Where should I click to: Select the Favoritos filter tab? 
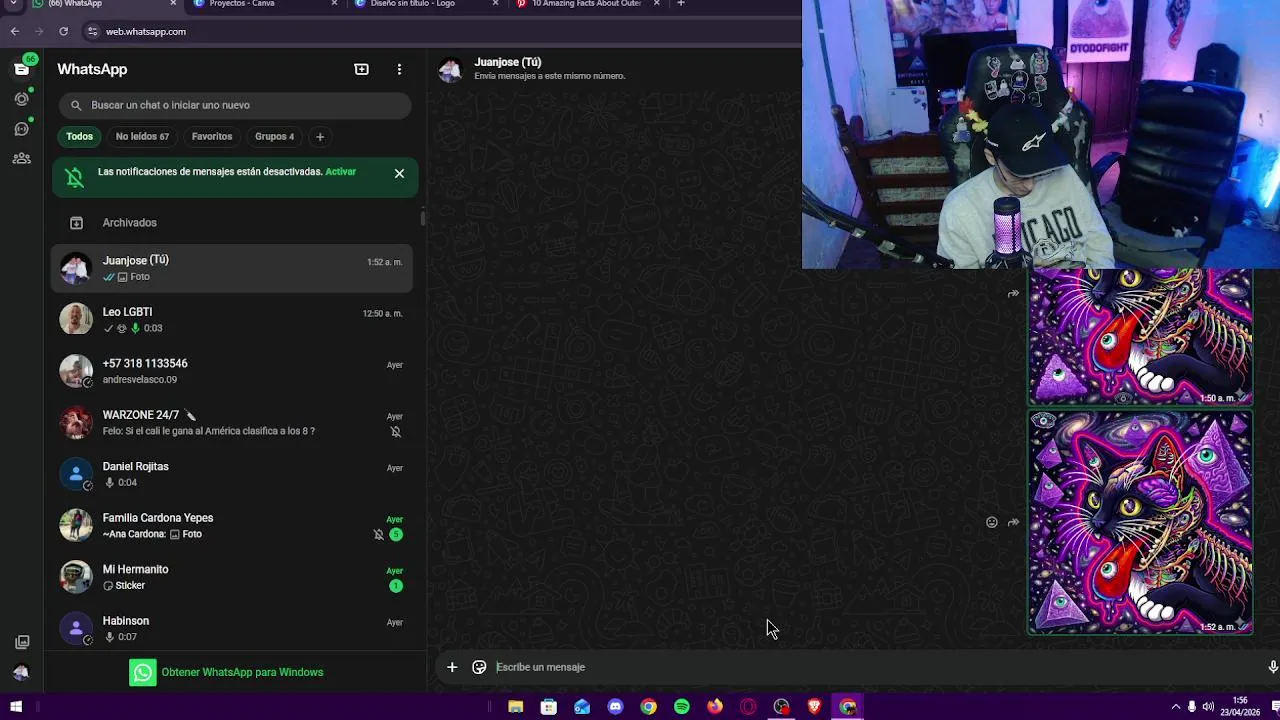212,136
